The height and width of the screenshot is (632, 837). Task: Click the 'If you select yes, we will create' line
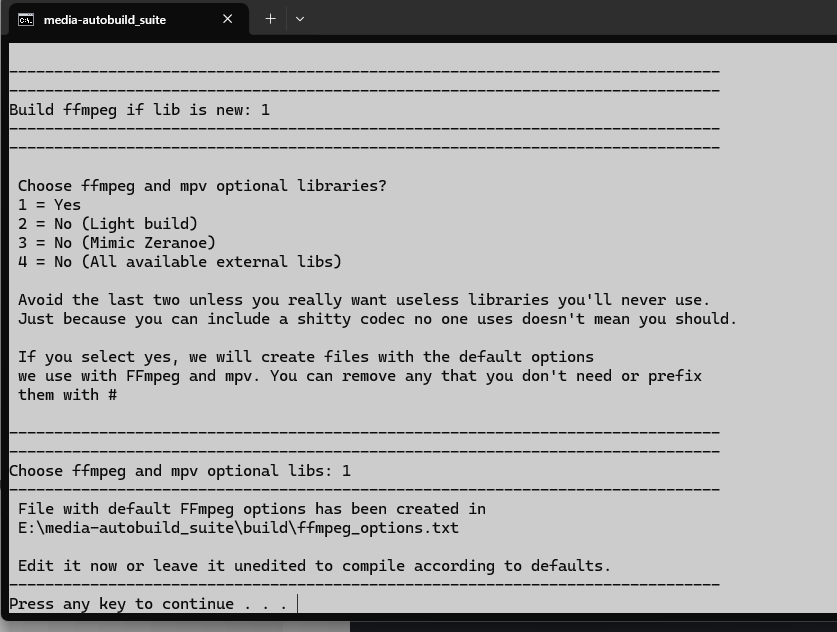(x=306, y=357)
